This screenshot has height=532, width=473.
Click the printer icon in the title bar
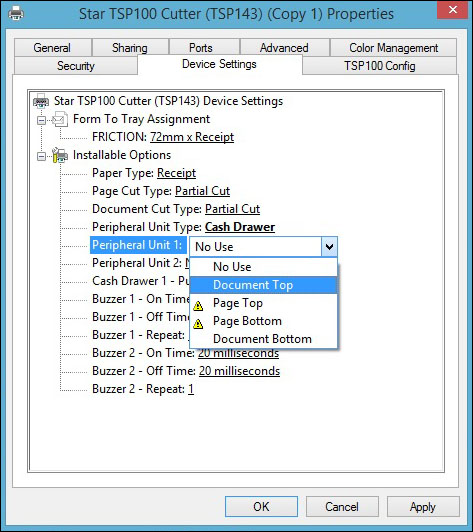coord(16,13)
